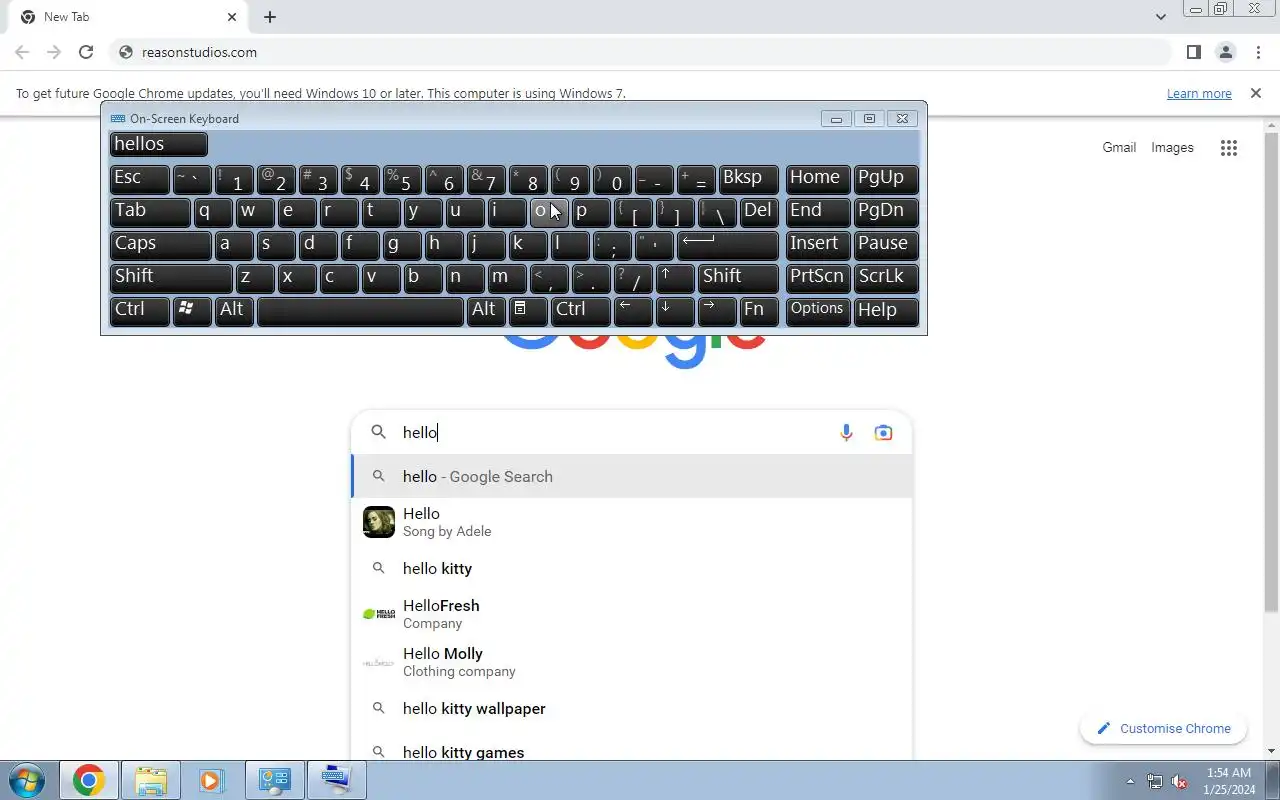Click the Insert key on the on-screen keyboard
The height and width of the screenshot is (800, 1280).
pos(817,244)
